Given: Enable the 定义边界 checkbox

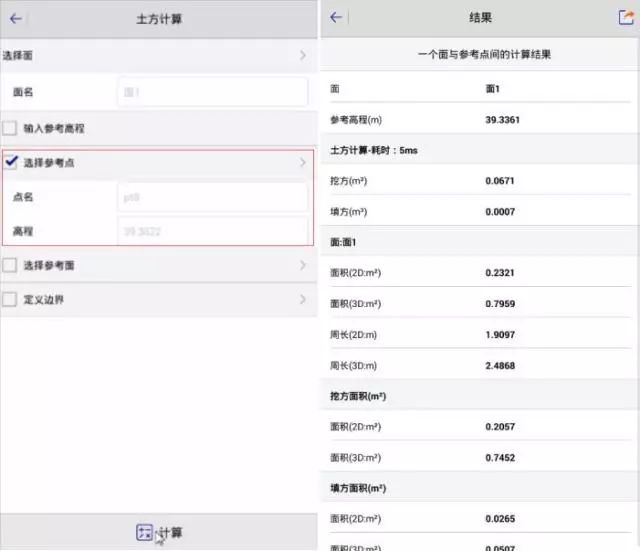Looking at the screenshot, I should tap(10, 299).
